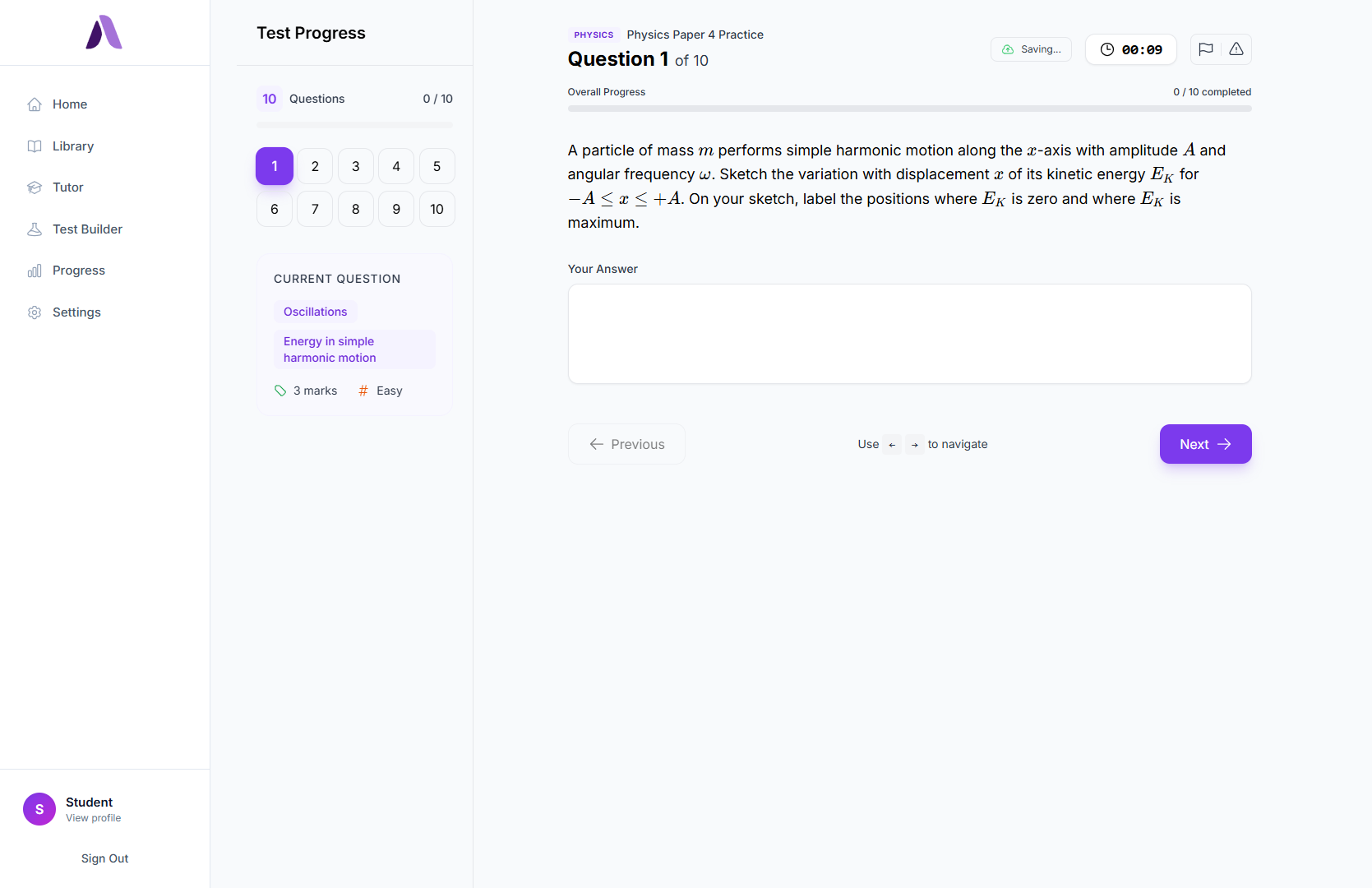Select question 7 in the grid
This screenshot has height=888, width=1372.
[315, 209]
